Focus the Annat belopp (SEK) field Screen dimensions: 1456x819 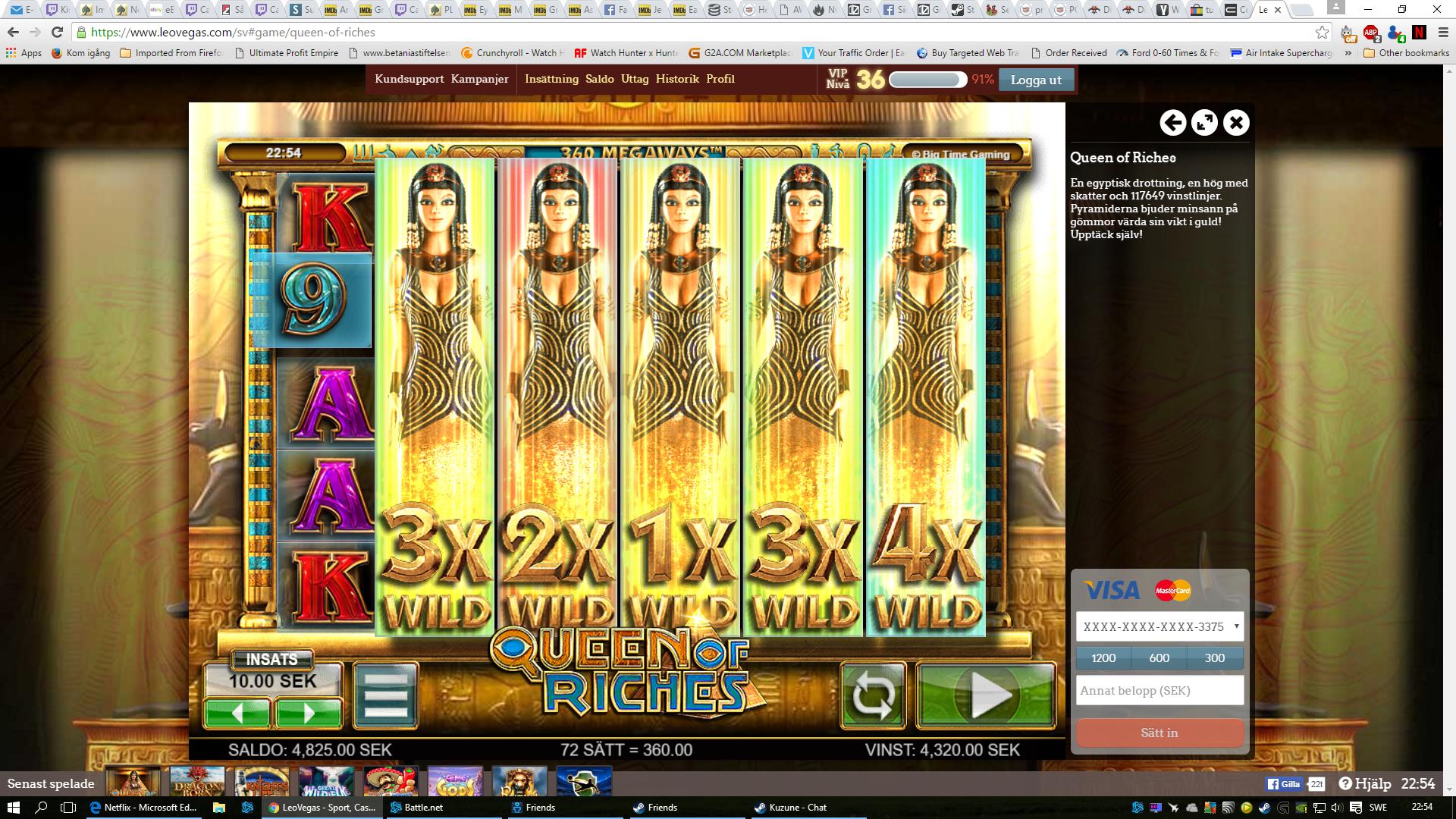1159,691
